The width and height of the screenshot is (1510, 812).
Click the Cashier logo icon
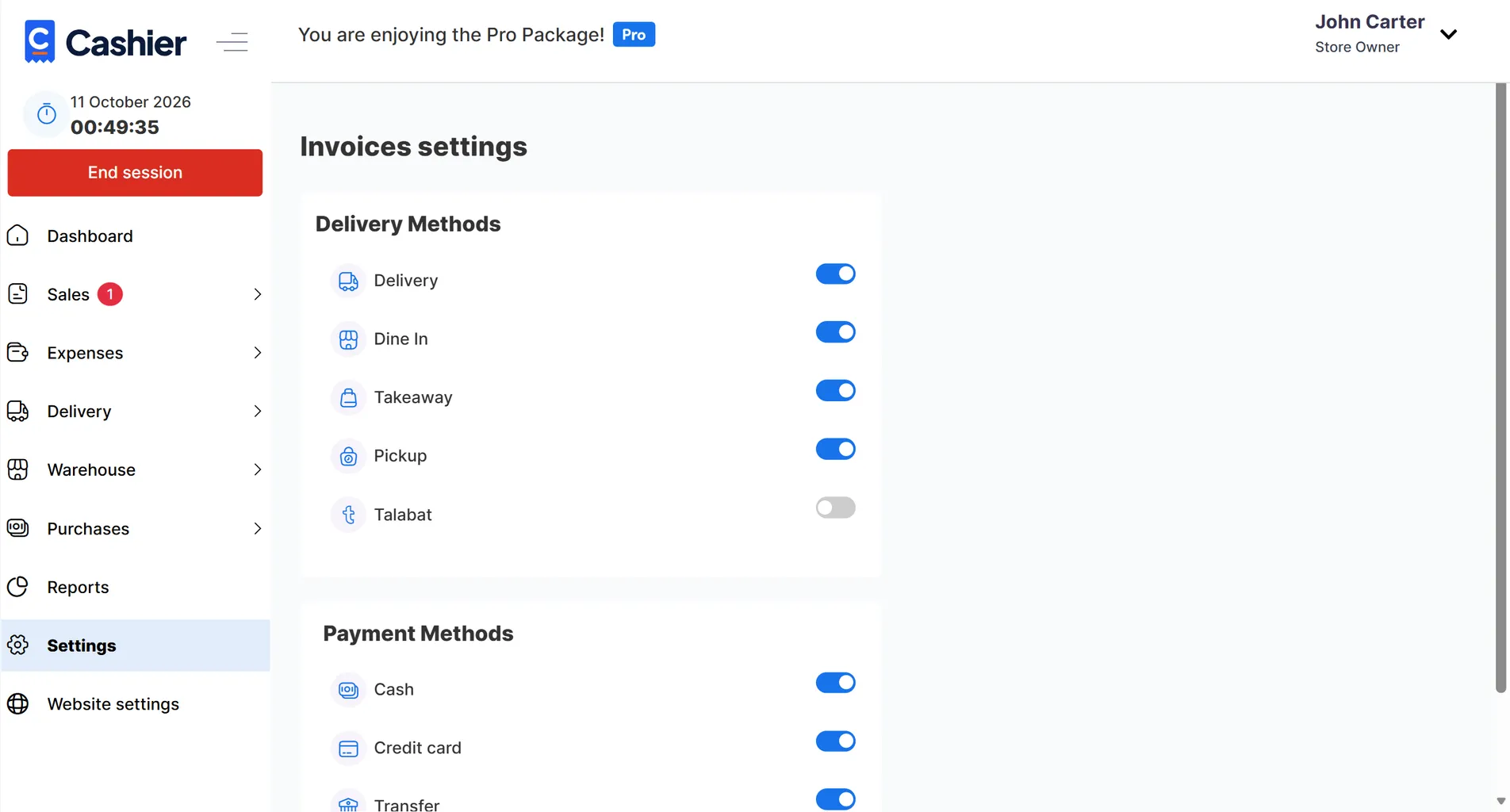[40, 41]
